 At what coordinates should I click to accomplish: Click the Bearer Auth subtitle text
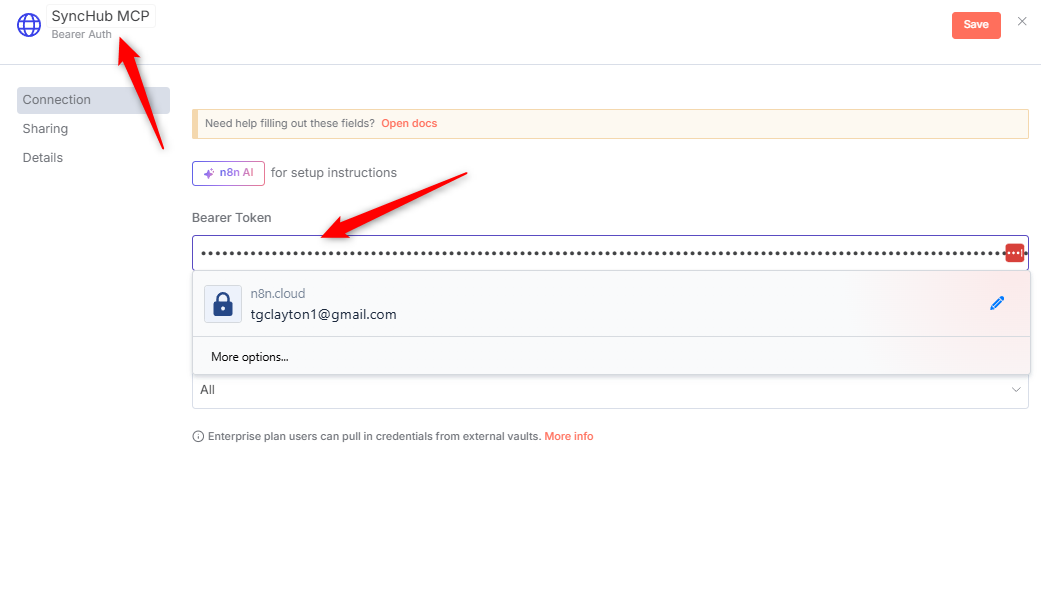[82, 35]
